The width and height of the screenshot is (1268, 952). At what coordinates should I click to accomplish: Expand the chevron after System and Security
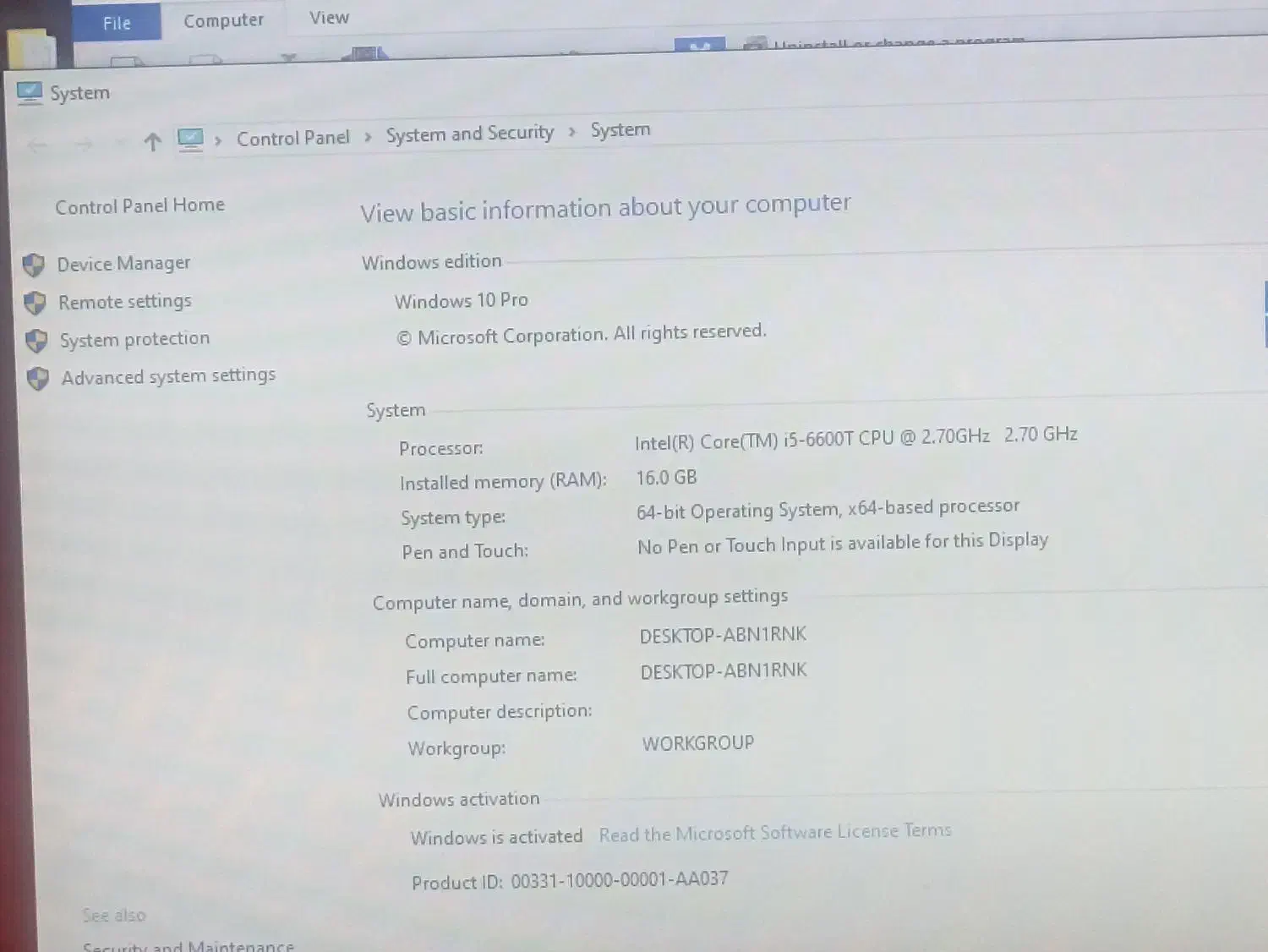pos(572,132)
